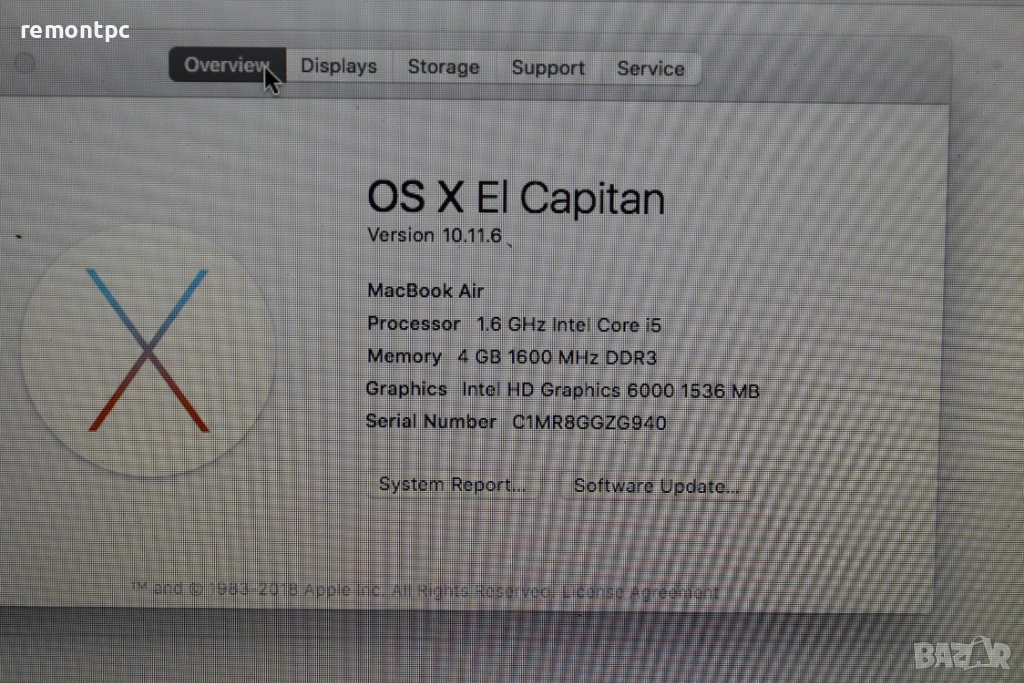
Task: Open the Storage tab
Action: pyautogui.click(x=443, y=67)
